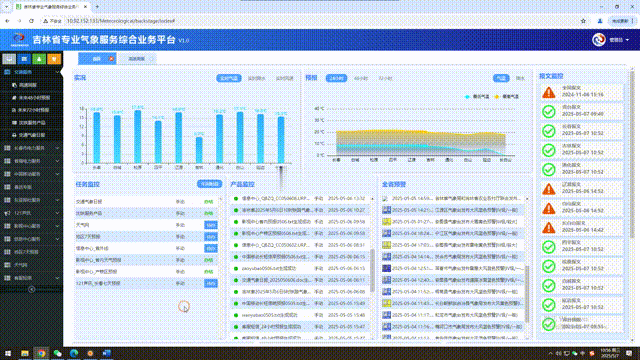Image resolution: width=640 pixels, height=360 pixels.
Task: Click the gray monitor icon in sidebar toolbar
Action: coord(9,59)
